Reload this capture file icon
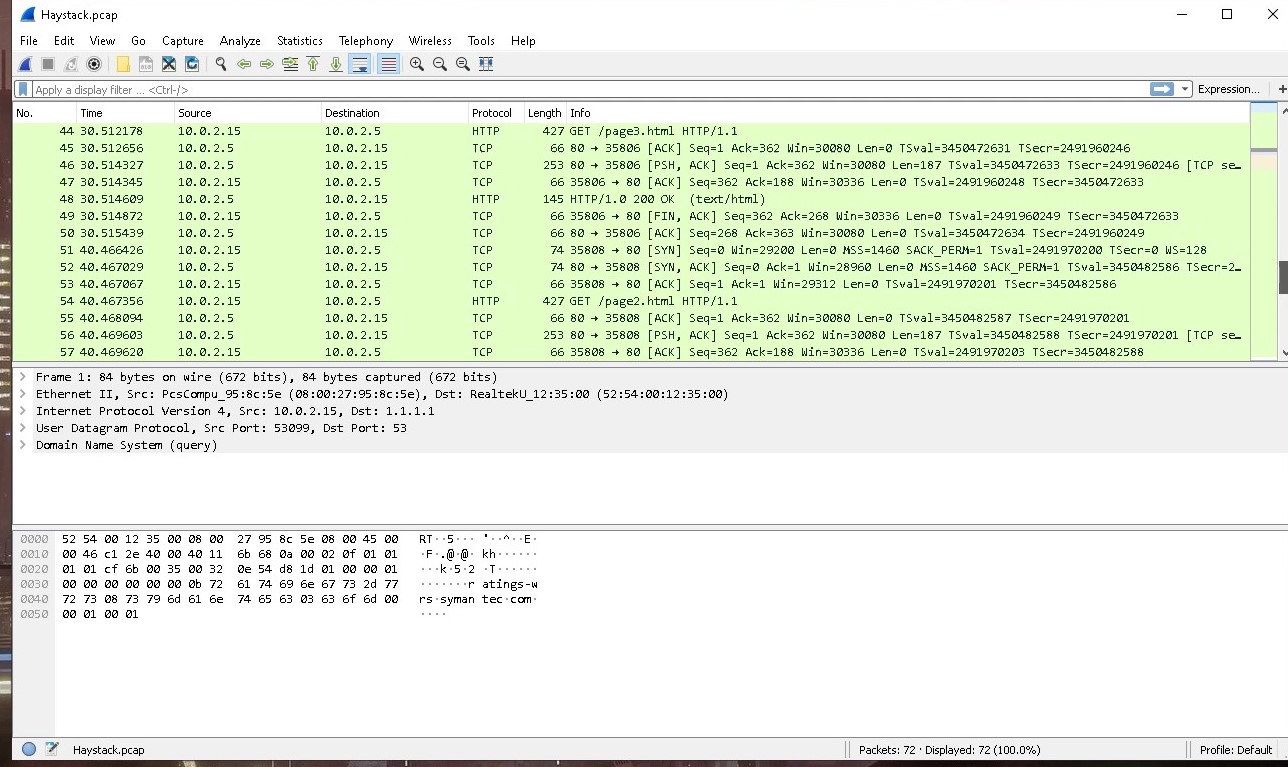 (x=192, y=64)
